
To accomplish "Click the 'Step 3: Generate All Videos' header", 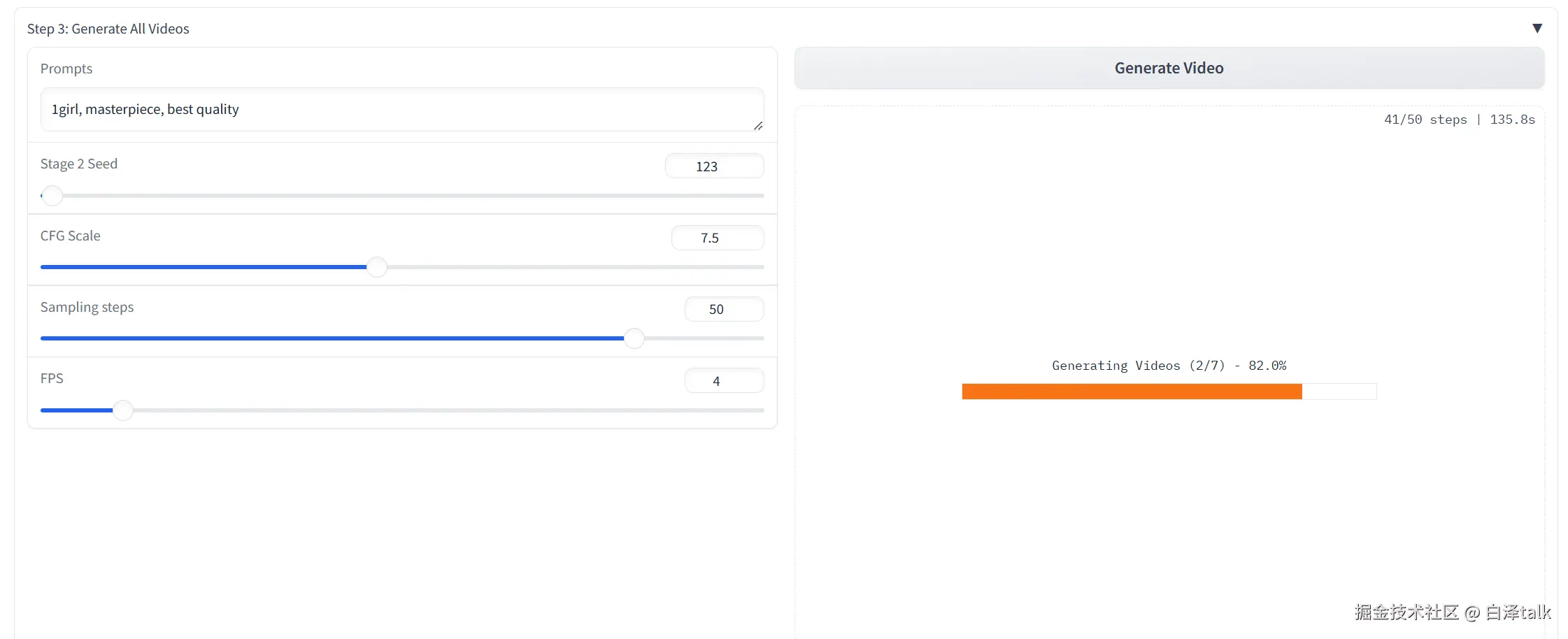I will pos(108,29).
